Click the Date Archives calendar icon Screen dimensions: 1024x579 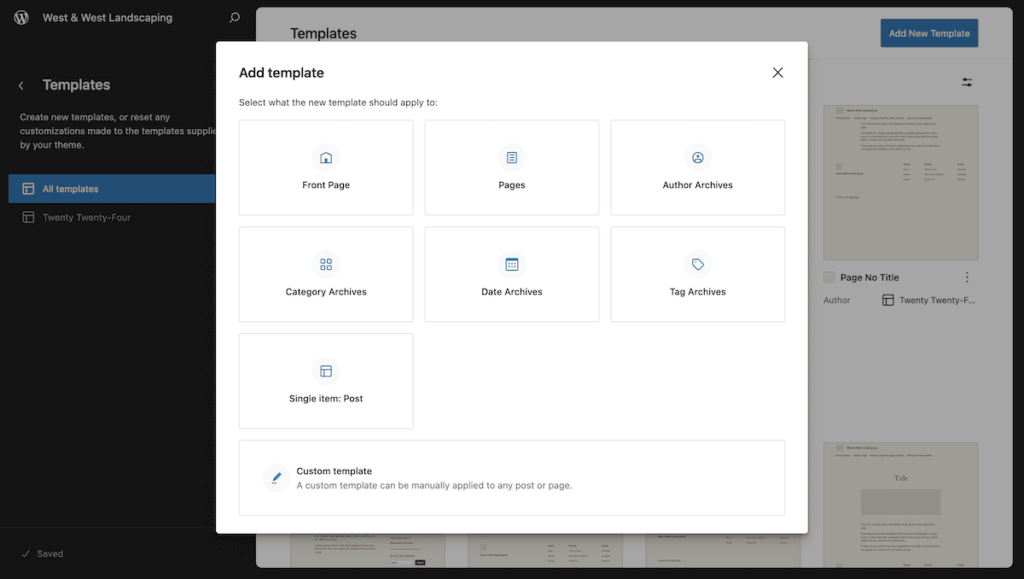(511, 264)
